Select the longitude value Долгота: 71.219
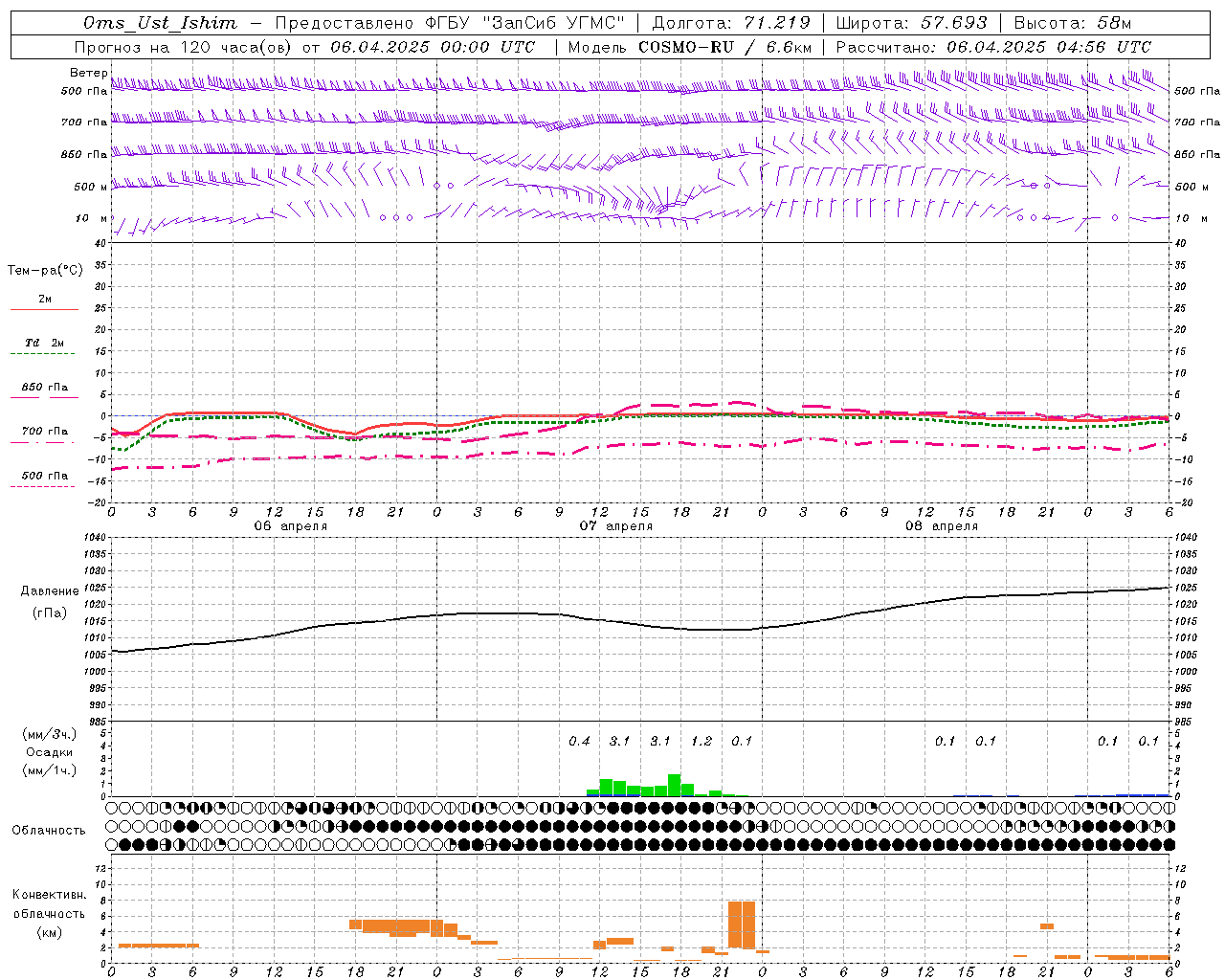The image size is (1225, 980). pyautogui.click(x=730, y=23)
